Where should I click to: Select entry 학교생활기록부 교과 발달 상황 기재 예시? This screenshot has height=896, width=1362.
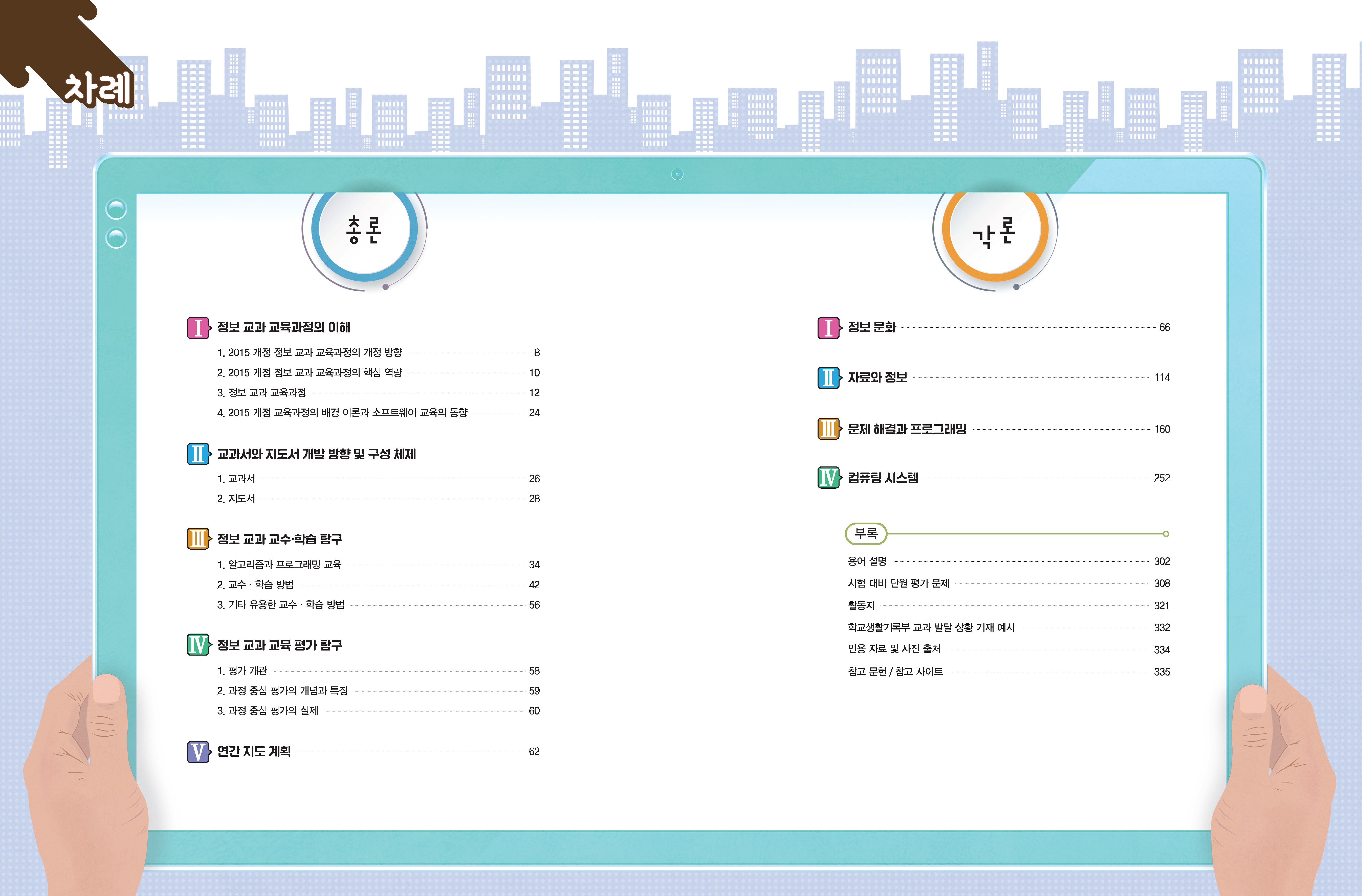(931, 628)
